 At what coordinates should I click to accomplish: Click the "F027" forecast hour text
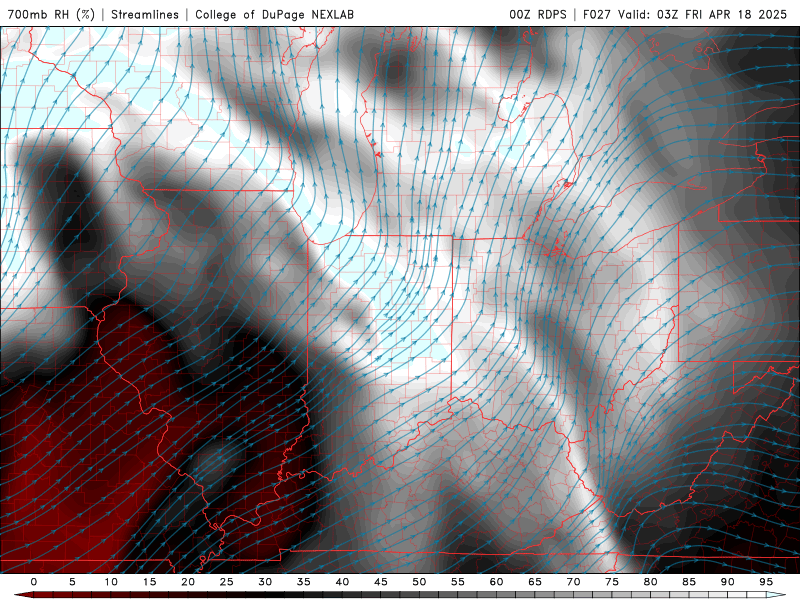pos(596,14)
